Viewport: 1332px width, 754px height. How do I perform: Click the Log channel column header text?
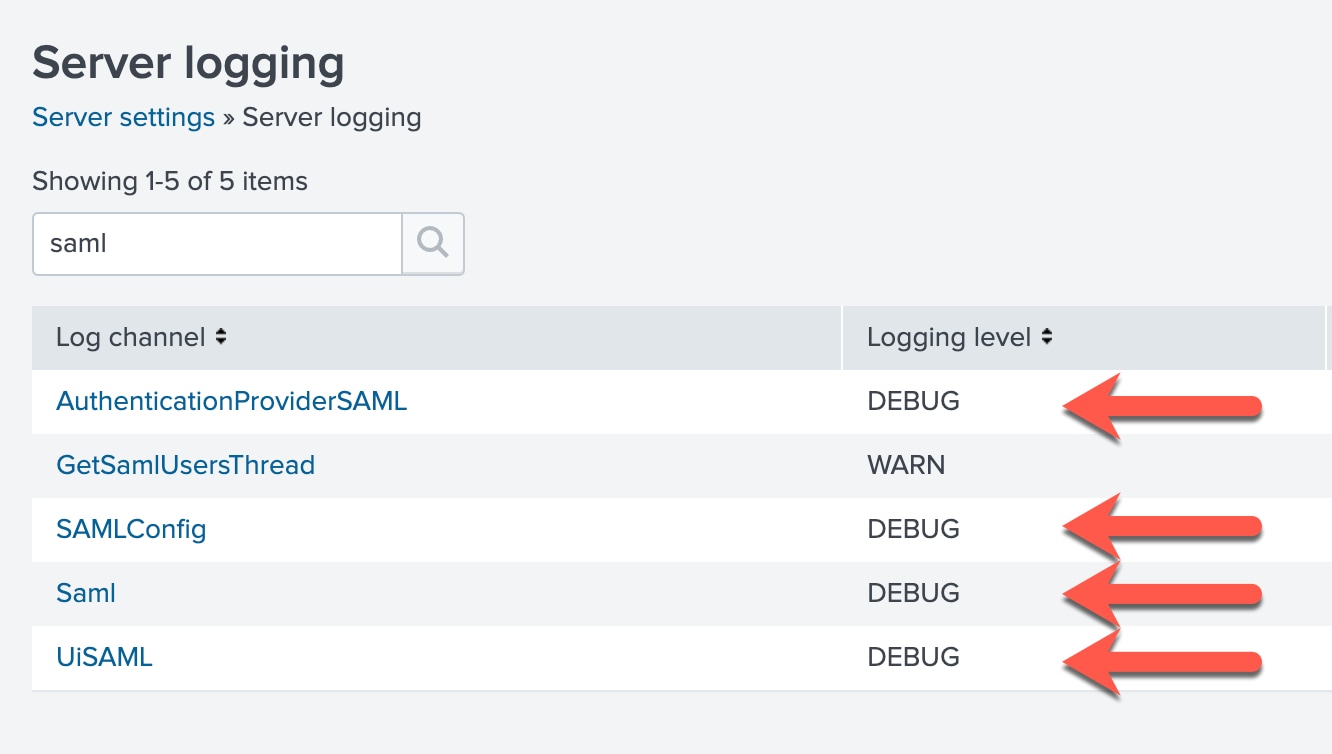pos(131,338)
